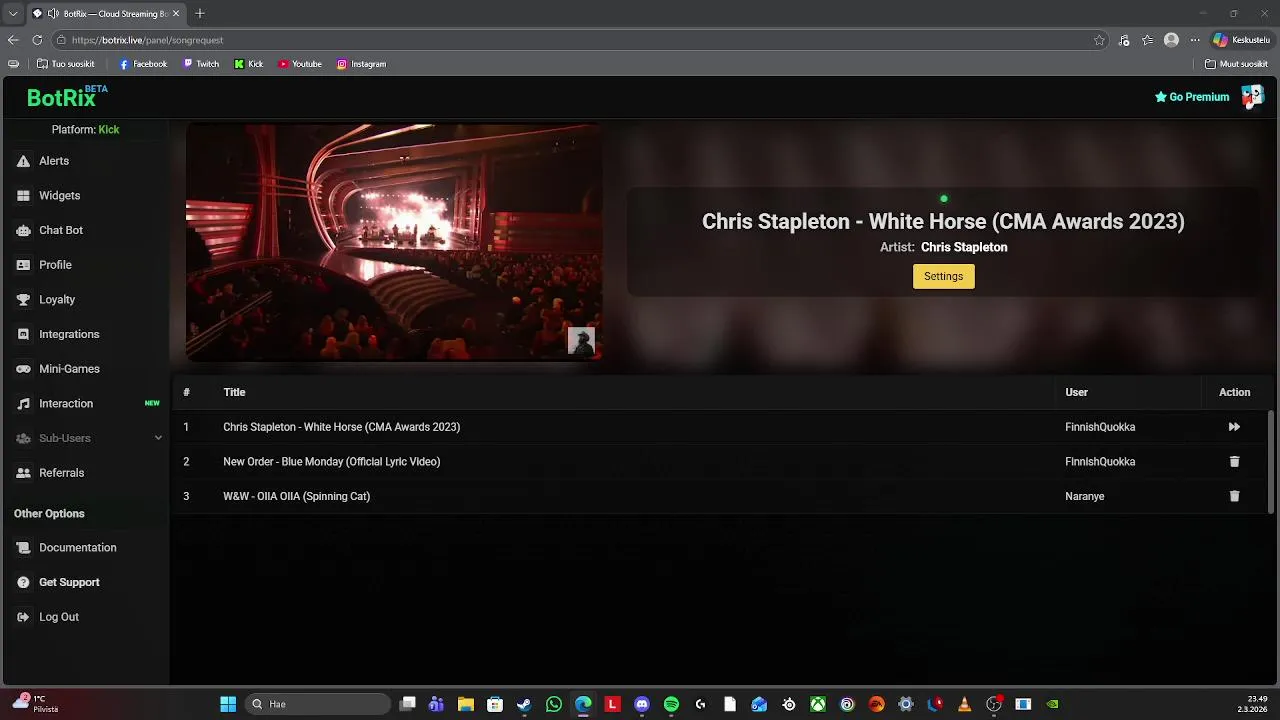Screen dimensions: 1280x720
Task: Open Referrals from its people icon
Action: [x=23, y=473]
